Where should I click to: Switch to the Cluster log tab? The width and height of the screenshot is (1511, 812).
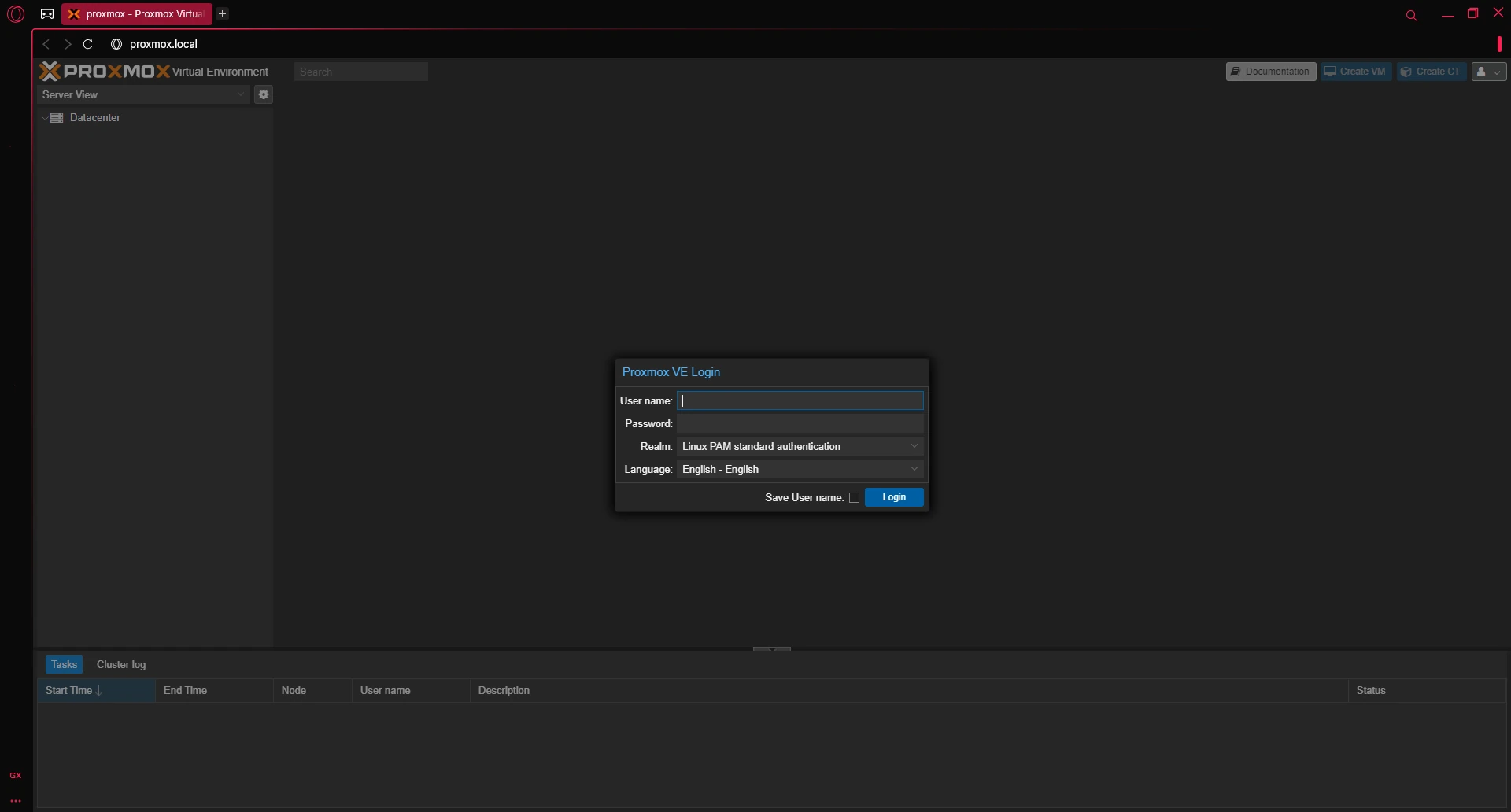[x=121, y=664]
